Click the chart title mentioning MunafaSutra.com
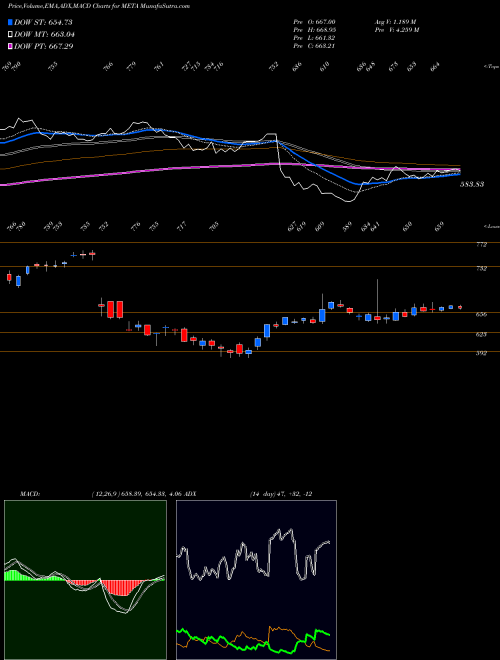Screen dimensions: 500x660 click(99, 6)
